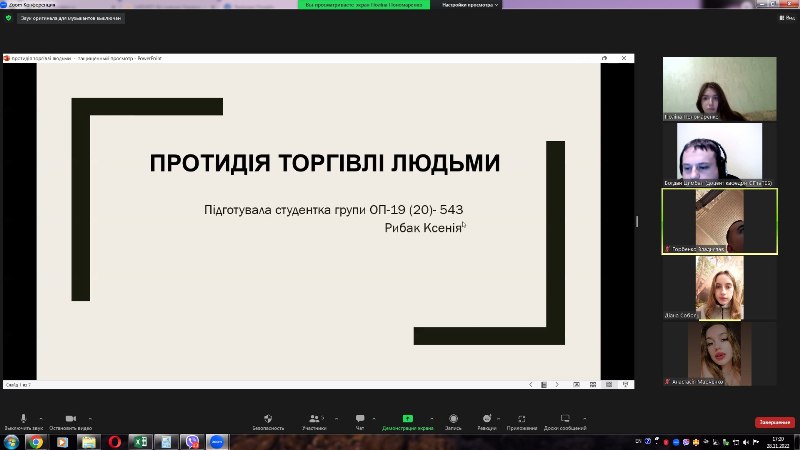The image size is (800, 450).
Task: Click the green encryption shield icon
Action: point(8,18)
